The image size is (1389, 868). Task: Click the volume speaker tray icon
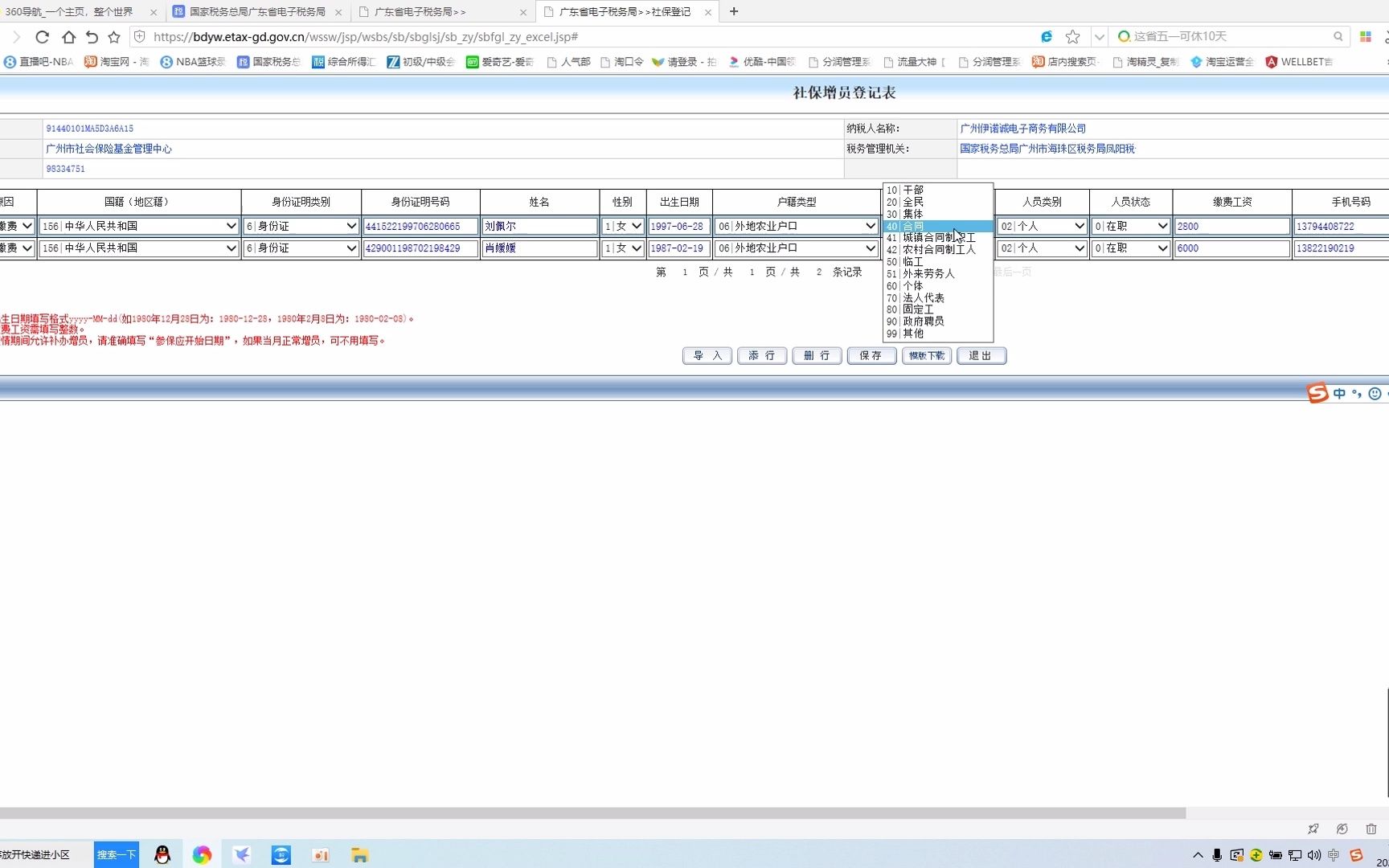click(1314, 855)
